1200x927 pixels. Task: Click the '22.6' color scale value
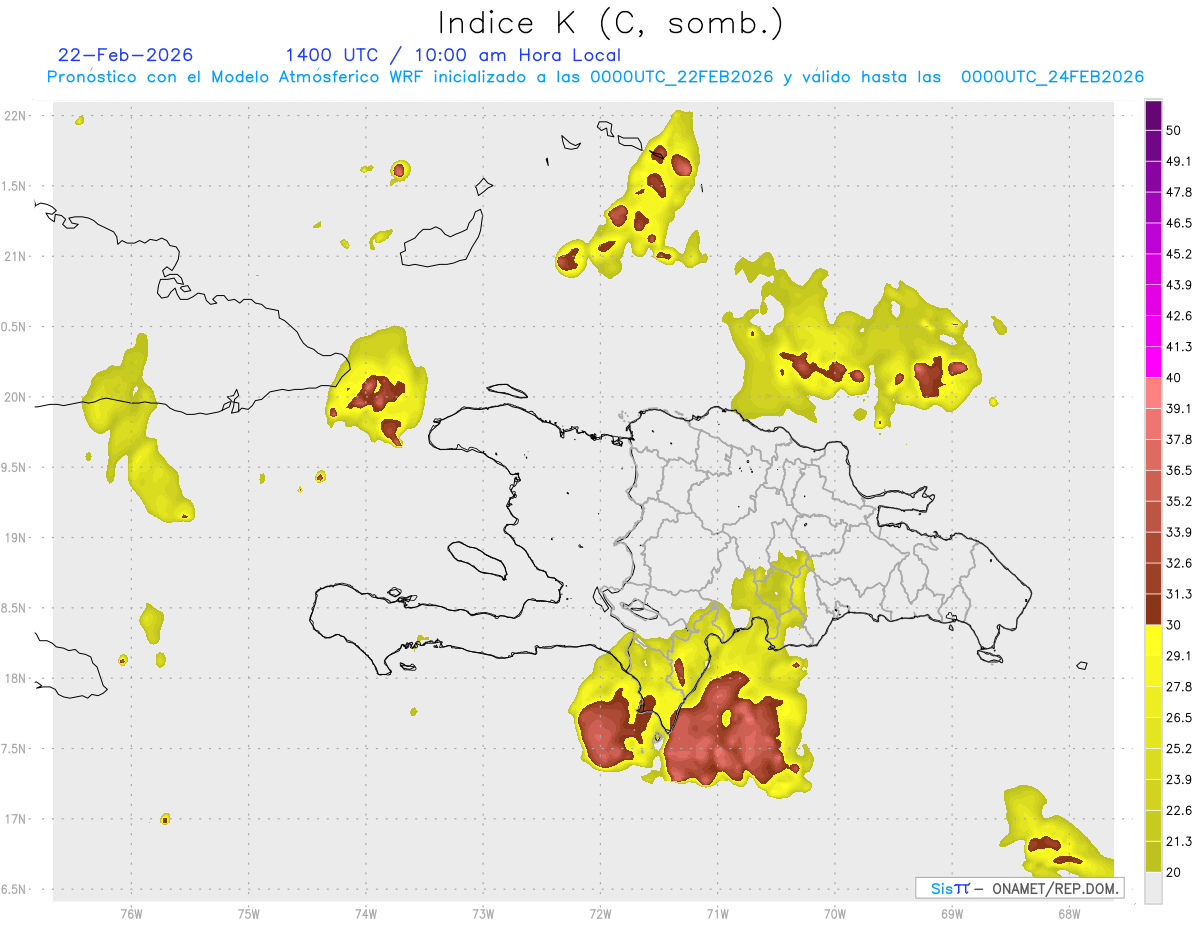tap(1179, 811)
